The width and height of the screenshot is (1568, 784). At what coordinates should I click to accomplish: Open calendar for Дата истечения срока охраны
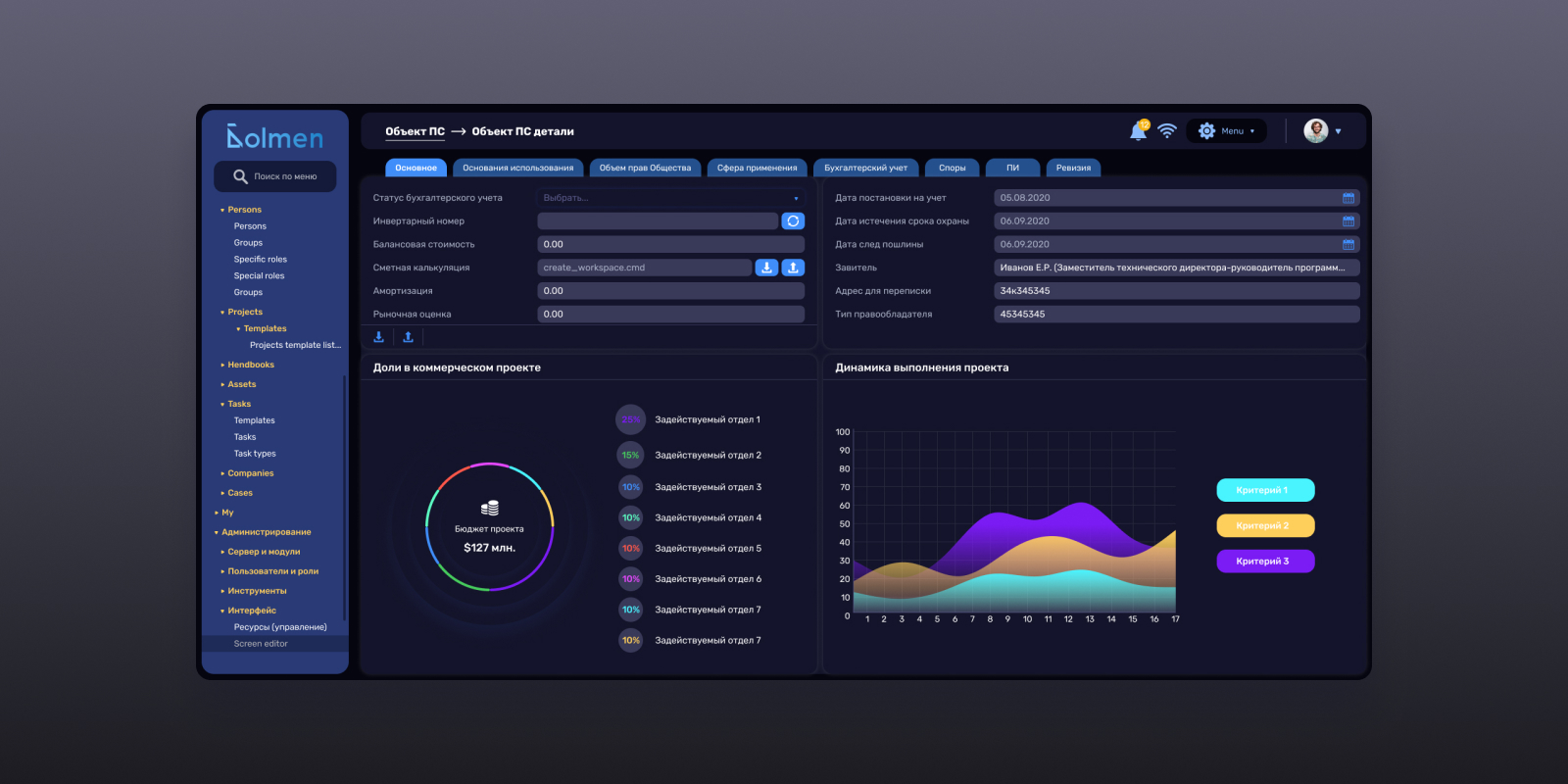[x=1348, y=221]
